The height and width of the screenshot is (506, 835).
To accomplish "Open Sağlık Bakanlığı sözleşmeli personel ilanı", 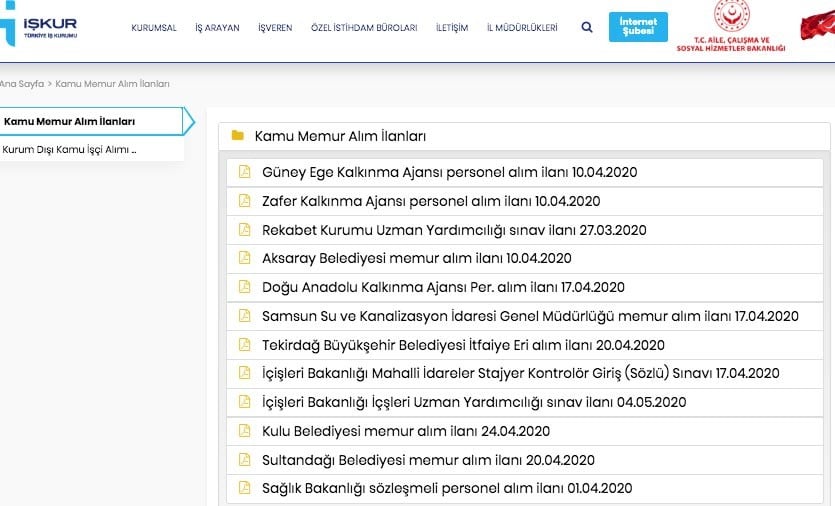I will point(446,489).
